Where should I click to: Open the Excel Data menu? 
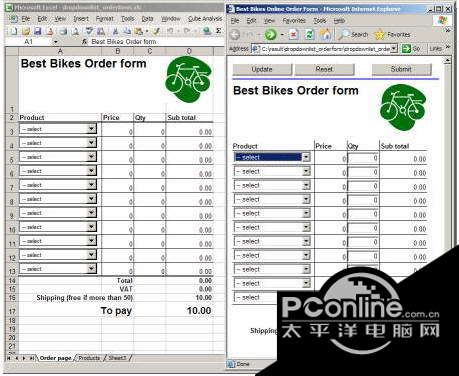point(147,19)
